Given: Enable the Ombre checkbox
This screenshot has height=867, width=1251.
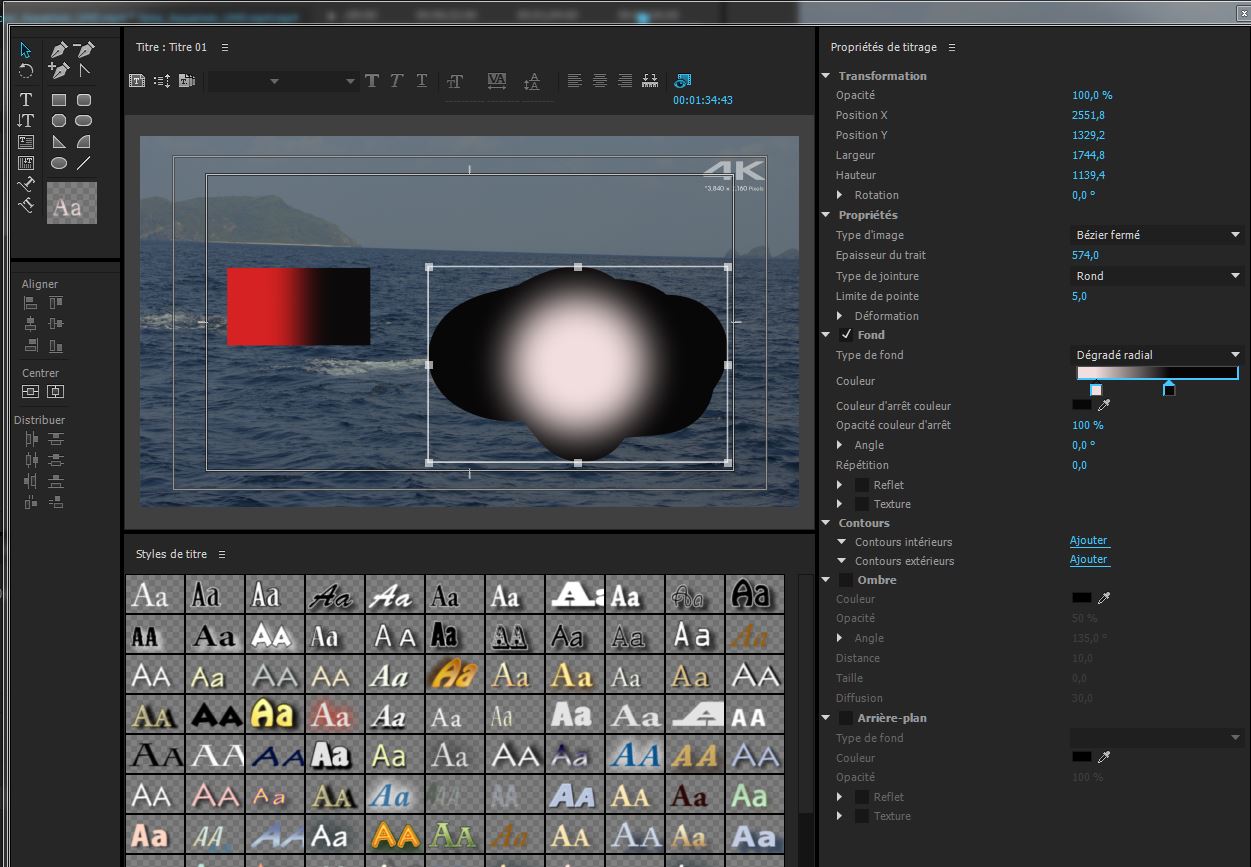Looking at the screenshot, I should tap(846, 580).
